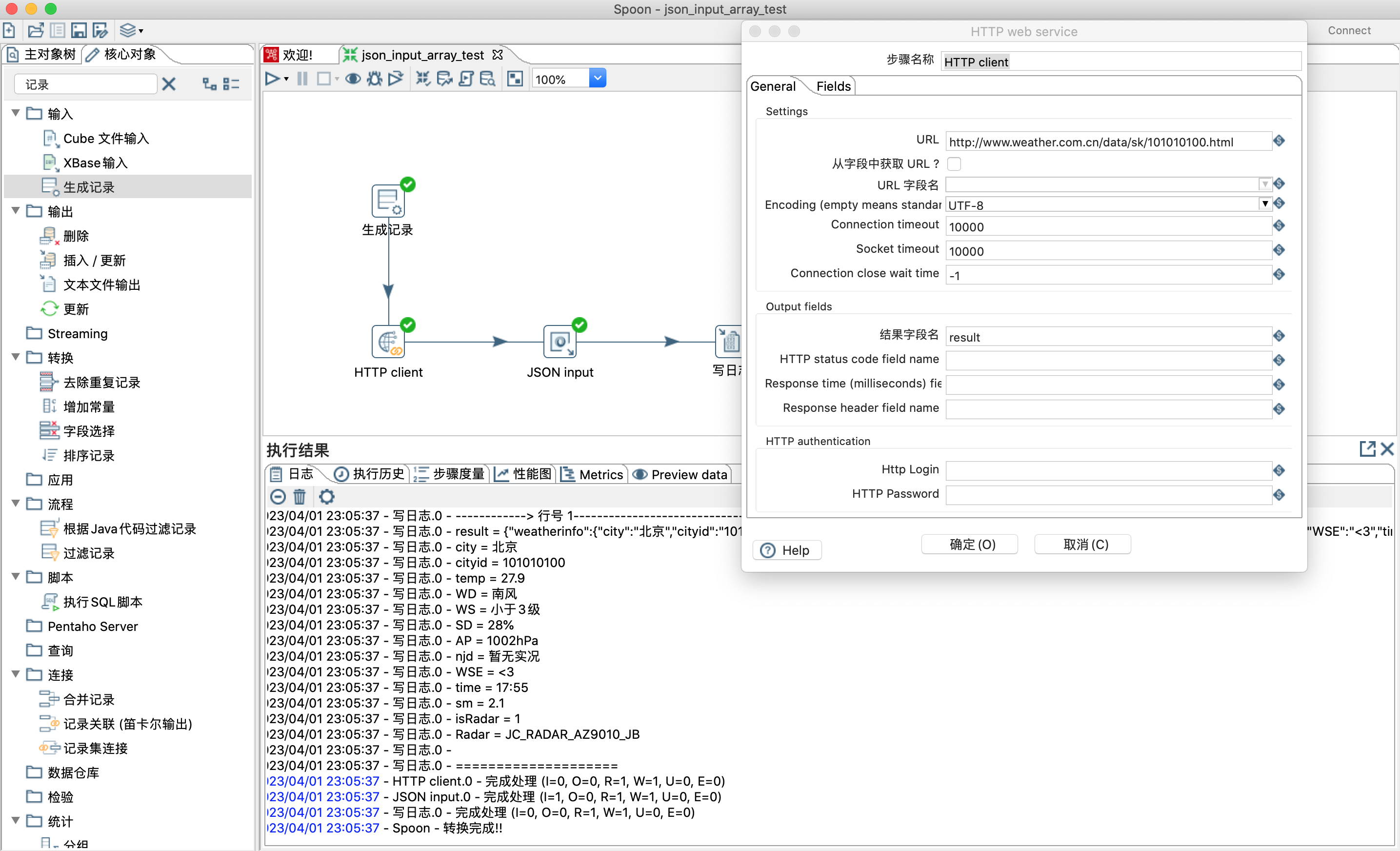1400x851 pixels.
Task: Open log settings gear icon
Action: coord(327,497)
